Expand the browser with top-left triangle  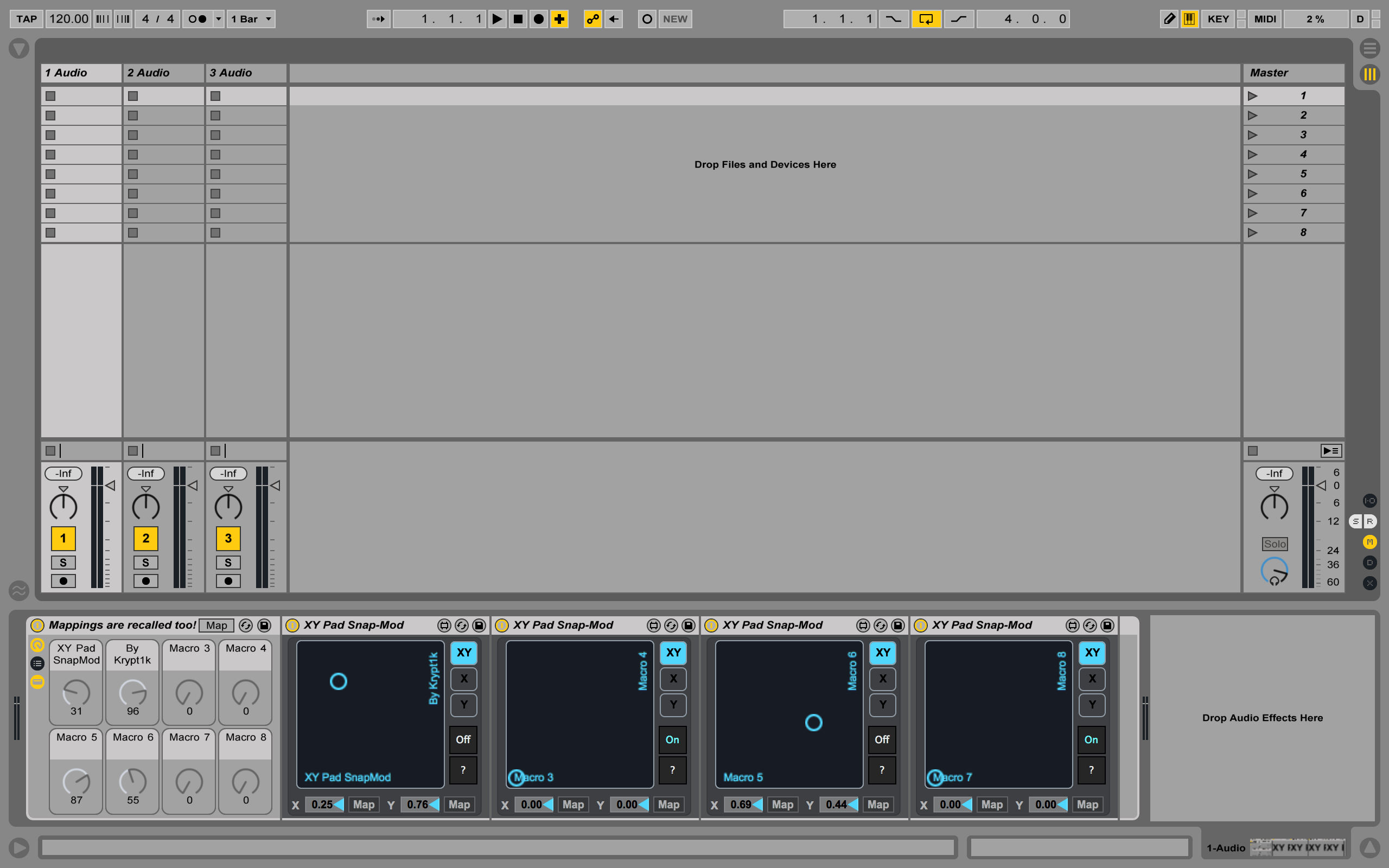coord(19,48)
